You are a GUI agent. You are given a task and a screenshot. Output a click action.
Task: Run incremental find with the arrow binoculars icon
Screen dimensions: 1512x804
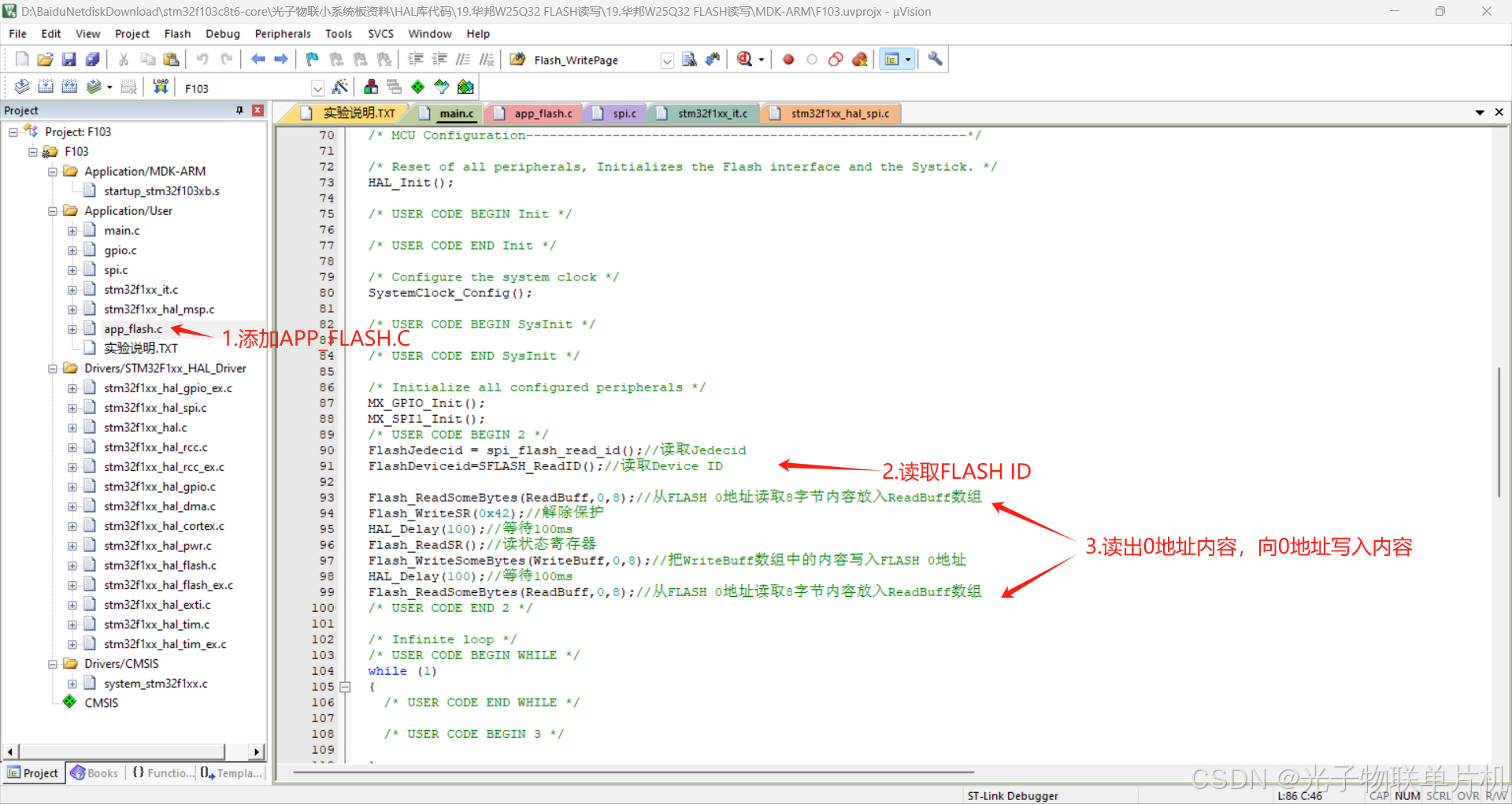point(713,60)
